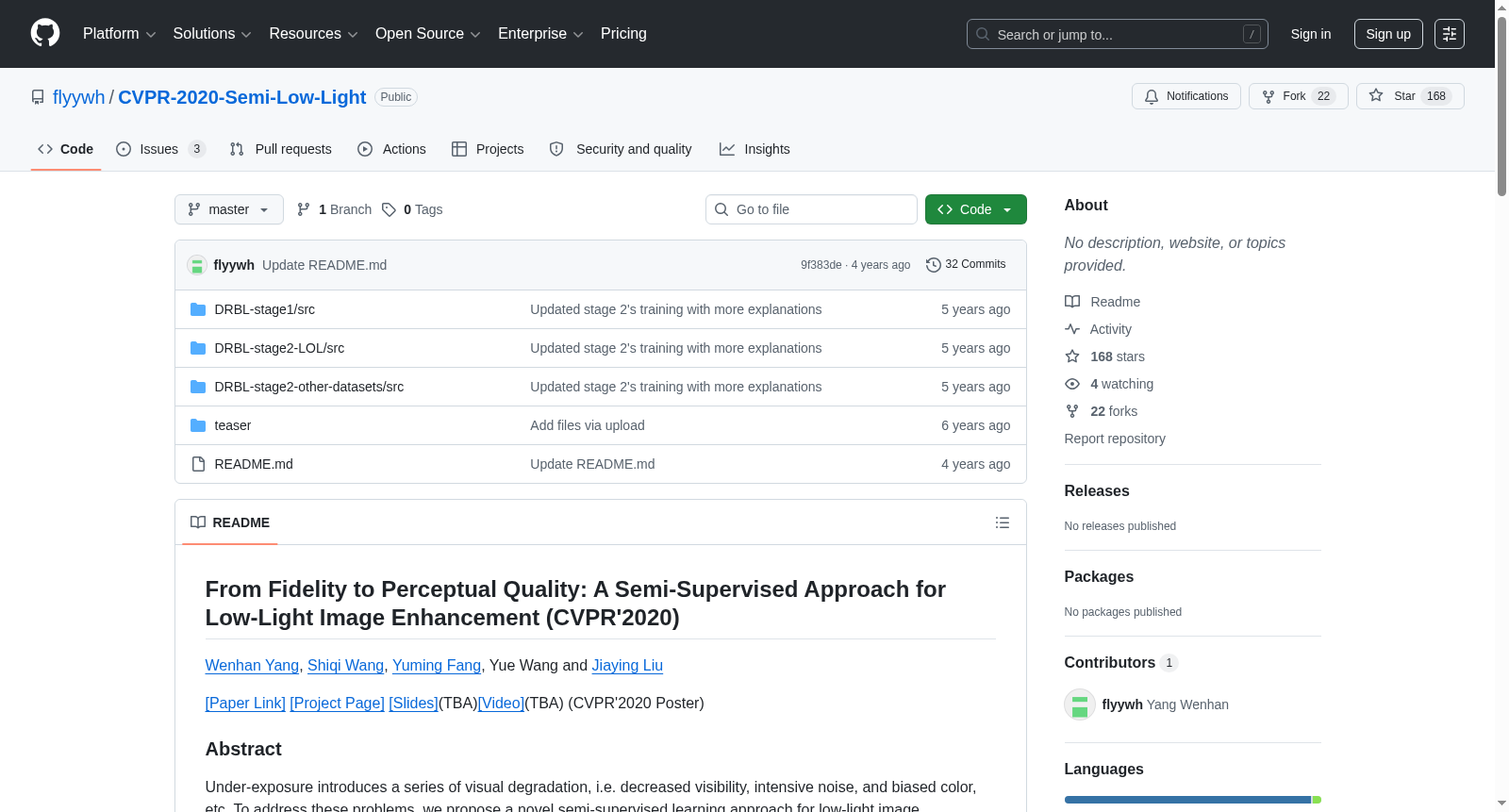Click the flyywh contributor avatar
1509x812 pixels.
point(1080,704)
